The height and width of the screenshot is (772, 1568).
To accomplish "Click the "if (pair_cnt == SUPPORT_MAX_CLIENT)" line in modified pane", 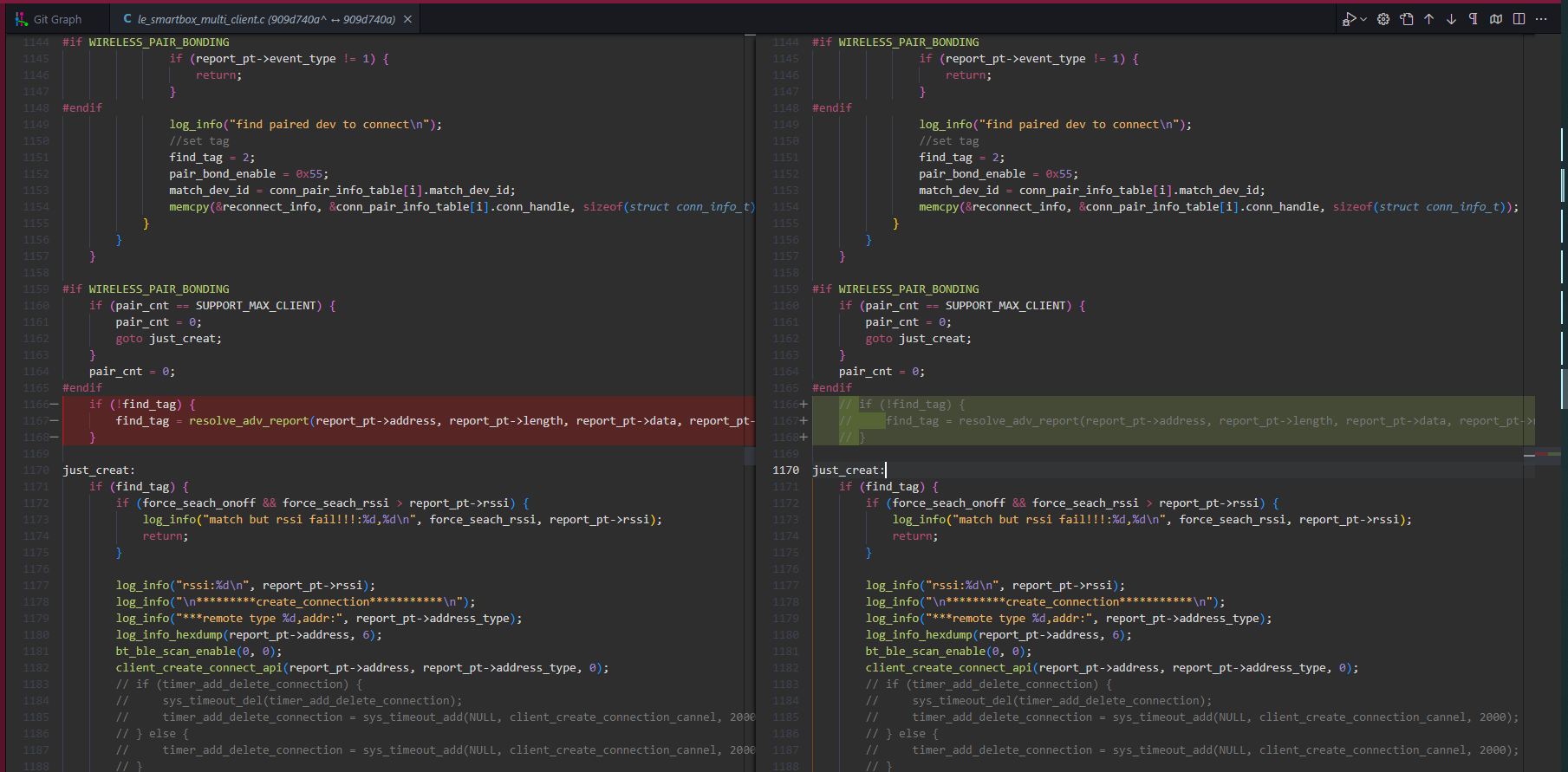I will point(962,306).
